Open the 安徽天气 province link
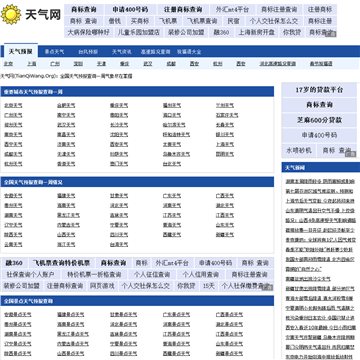This screenshot has width=360, height=360. tap(13, 196)
